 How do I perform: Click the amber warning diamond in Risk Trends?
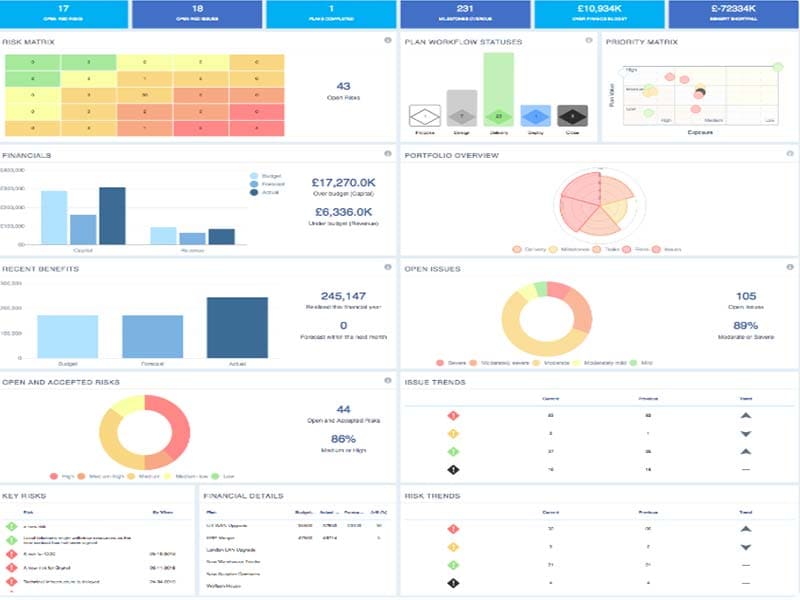coord(455,545)
